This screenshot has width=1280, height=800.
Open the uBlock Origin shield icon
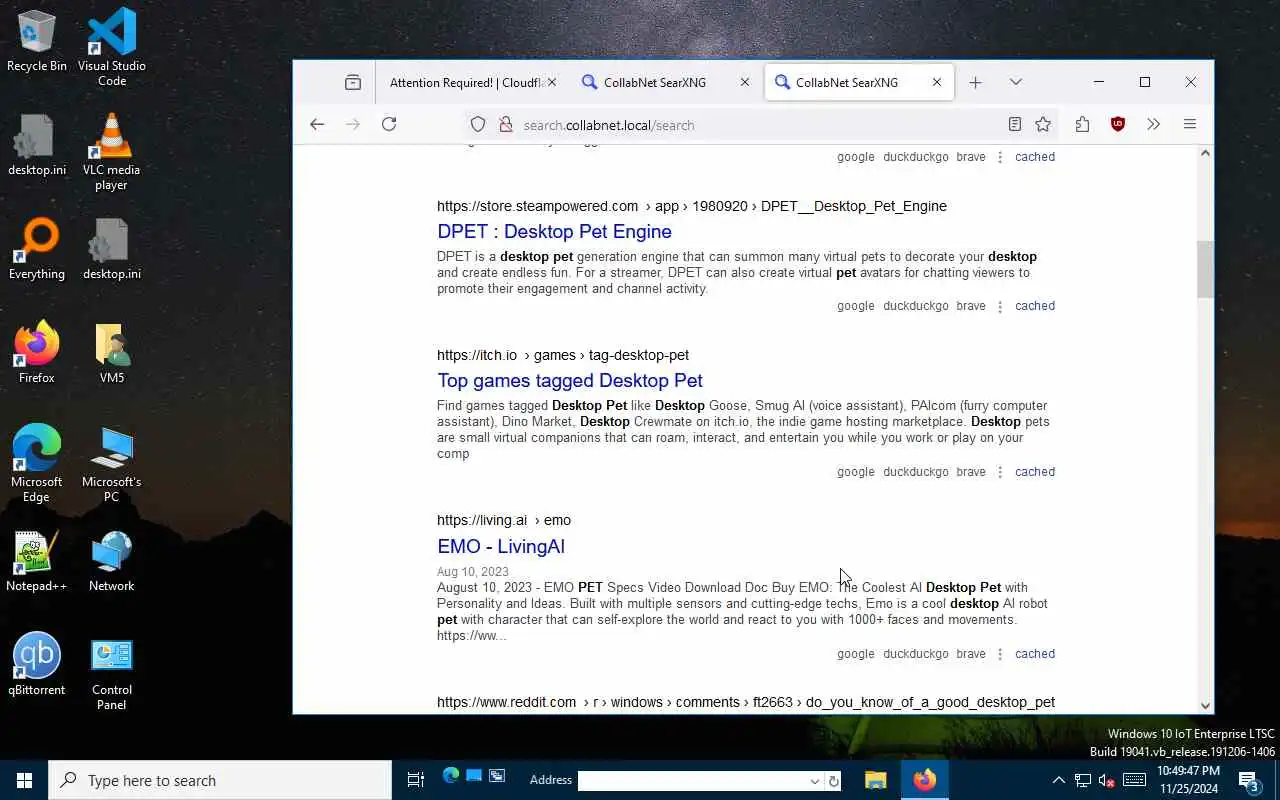[x=1118, y=124]
